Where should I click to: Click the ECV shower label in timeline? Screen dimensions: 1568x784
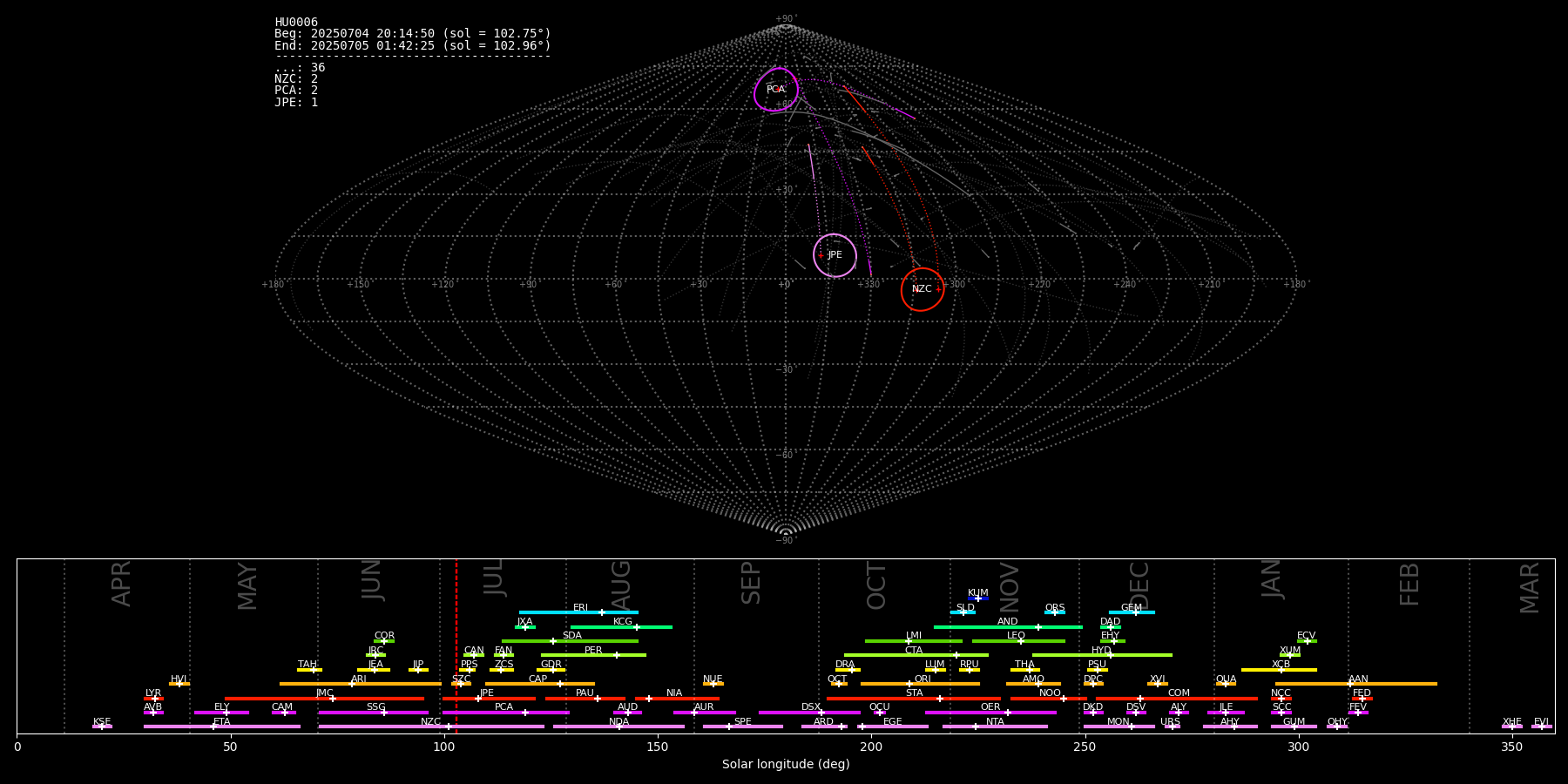pos(1307,636)
